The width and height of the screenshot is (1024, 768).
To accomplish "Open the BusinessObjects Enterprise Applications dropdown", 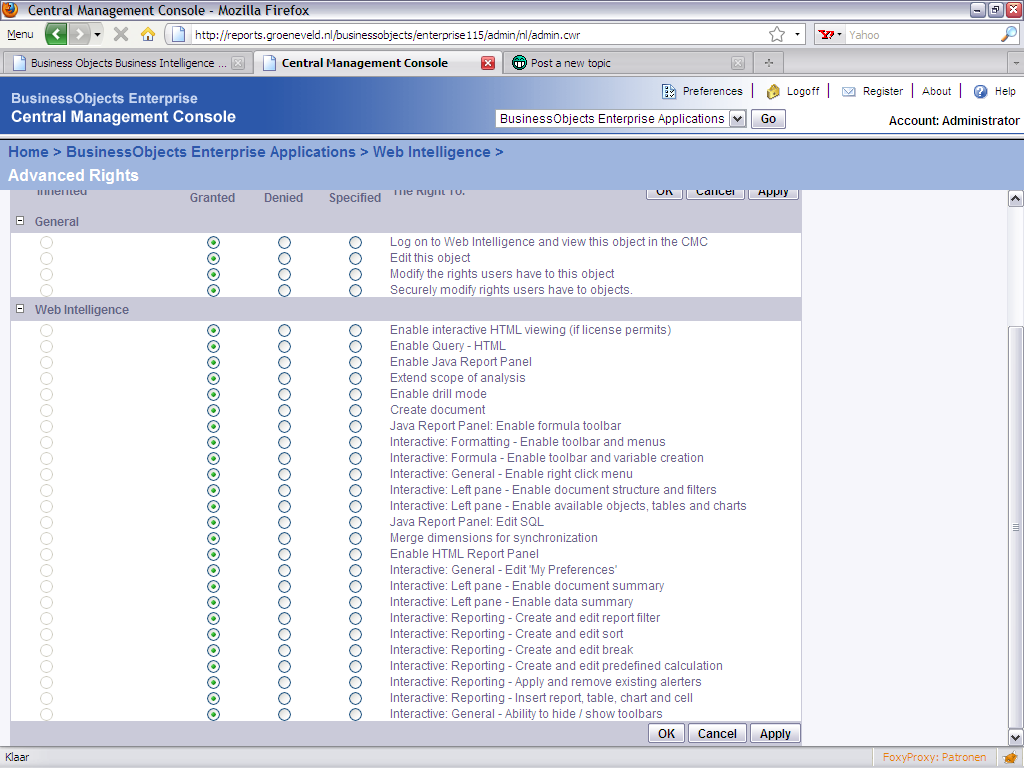I will coord(737,119).
